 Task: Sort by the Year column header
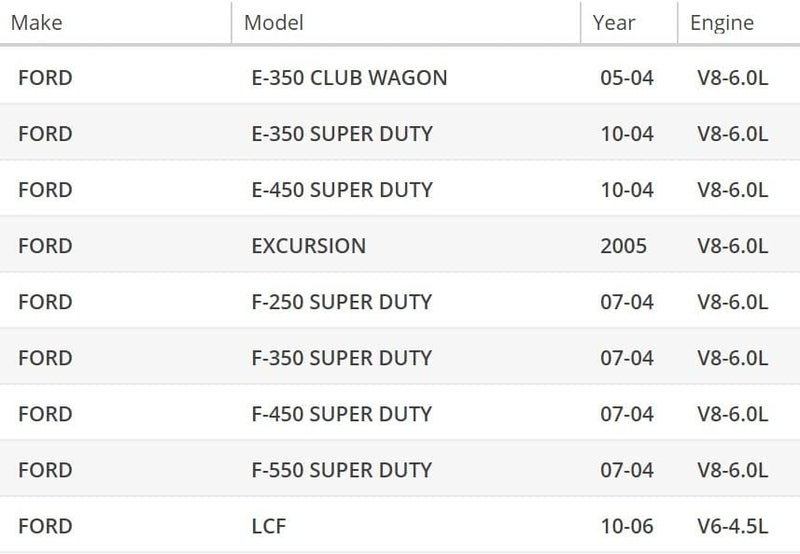[x=614, y=23]
